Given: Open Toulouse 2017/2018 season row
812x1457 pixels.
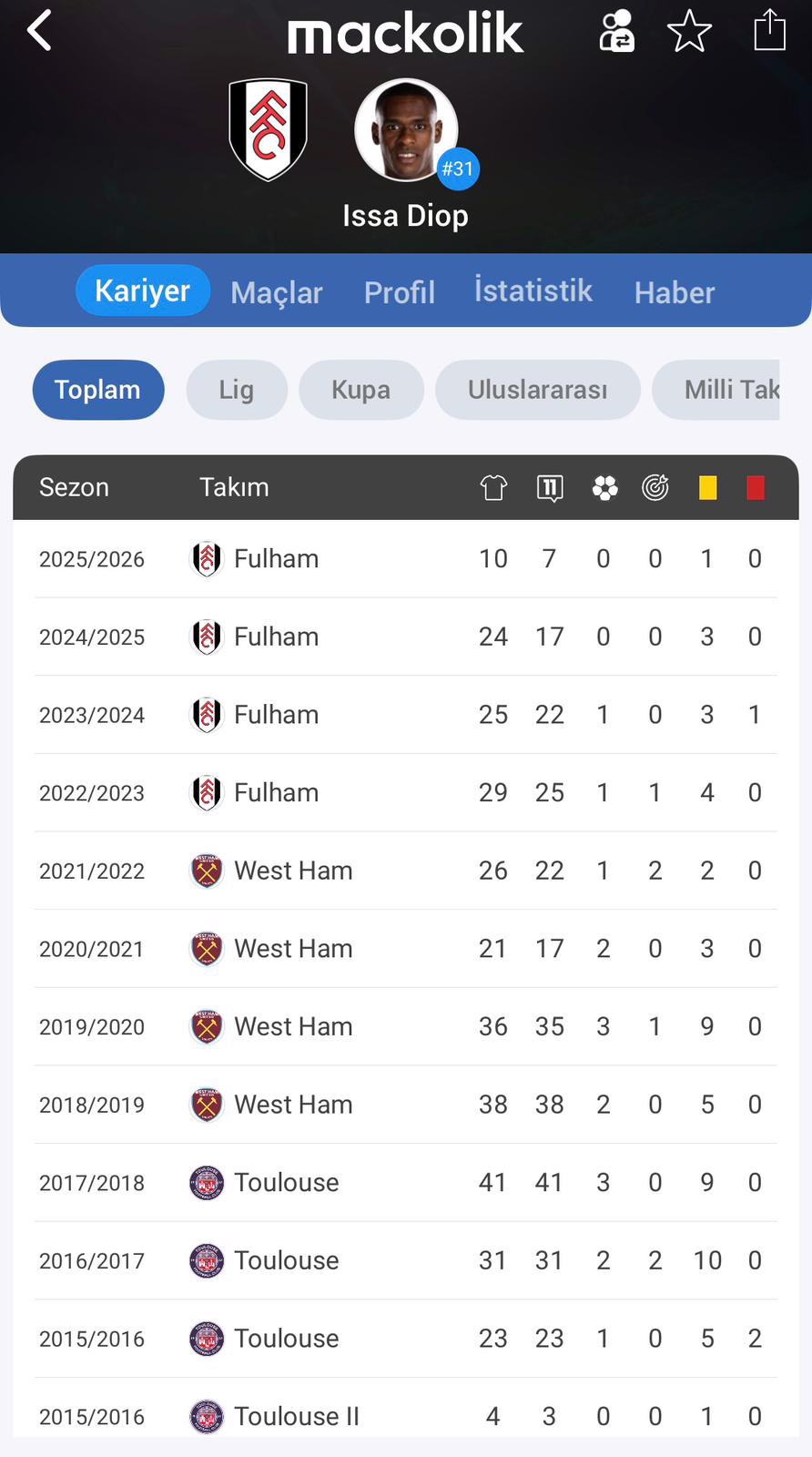Looking at the screenshot, I should pyautogui.click(x=405, y=1182).
